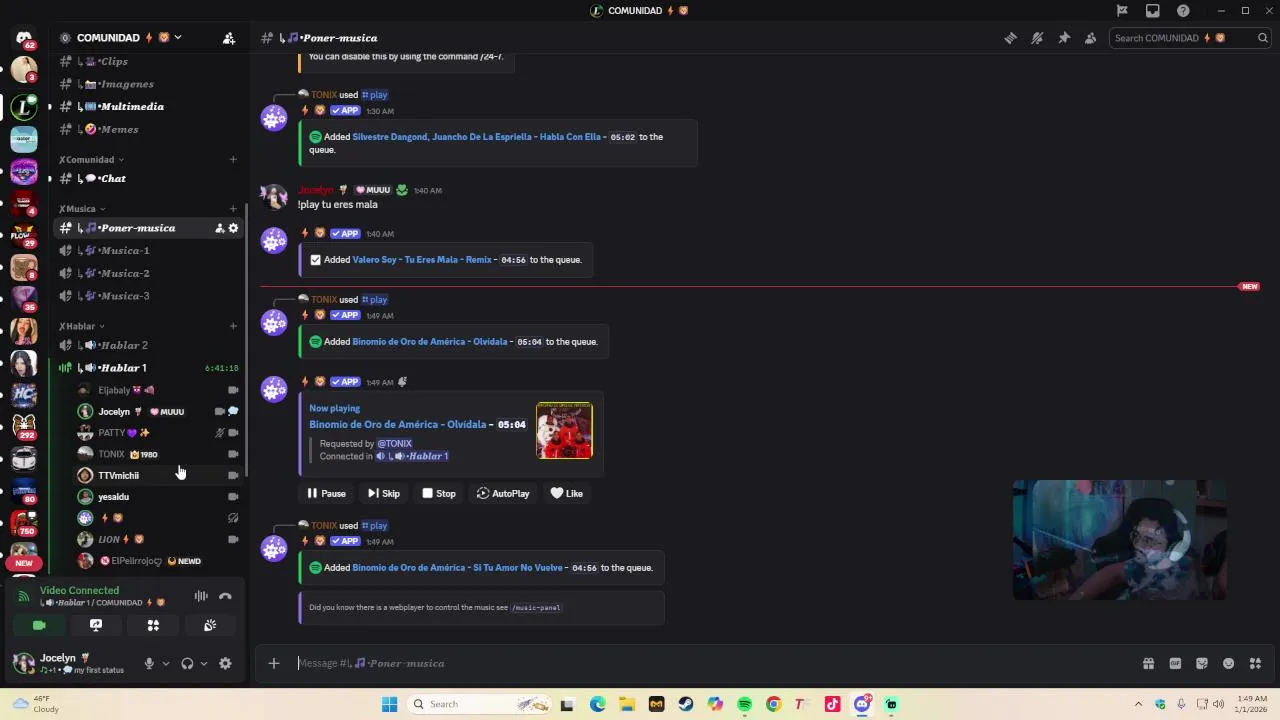Image resolution: width=1280 pixels, height=720 pixels.
Task: Open the gift Nitro icon in message bar
Action: pos(1148,663)
